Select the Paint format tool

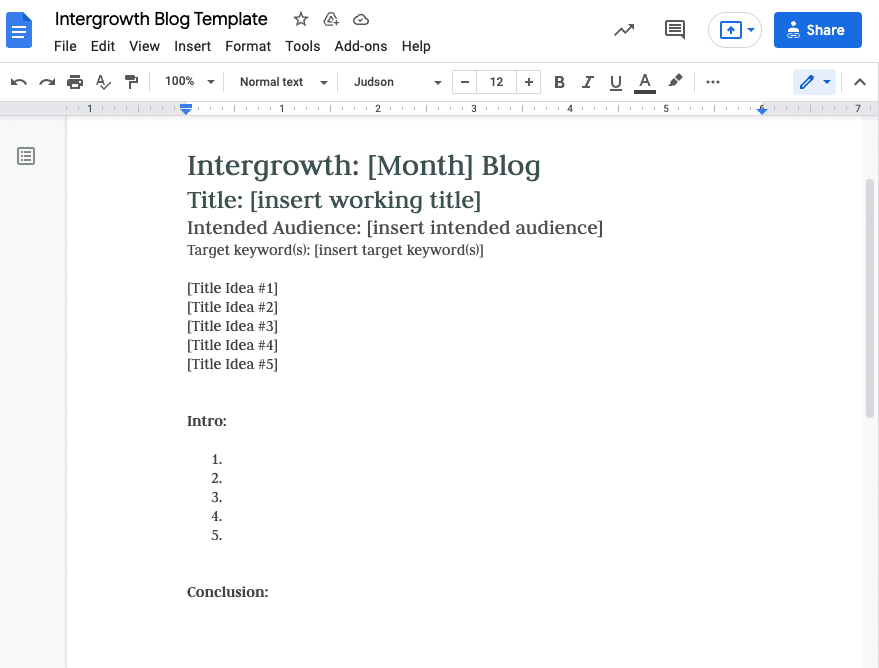[131, 82]
